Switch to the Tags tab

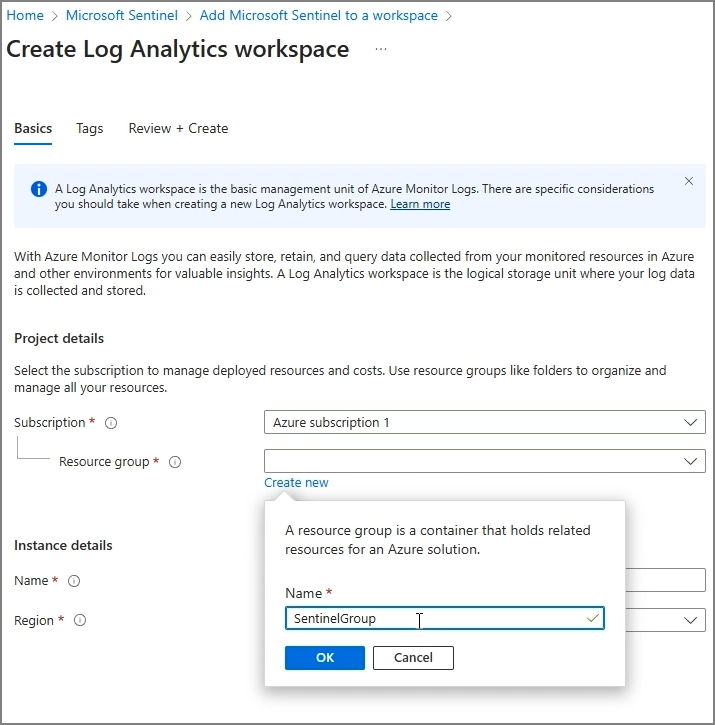pos(90,129)
